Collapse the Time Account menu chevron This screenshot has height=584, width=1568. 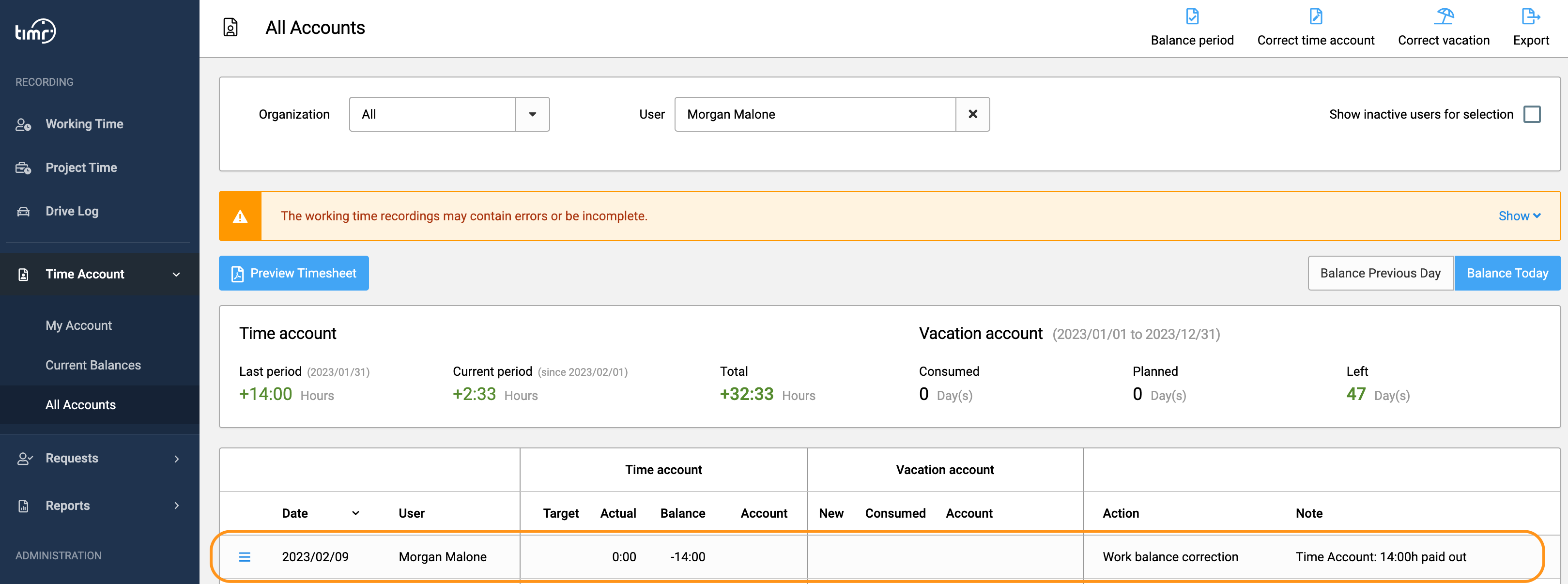coord(177,275)
